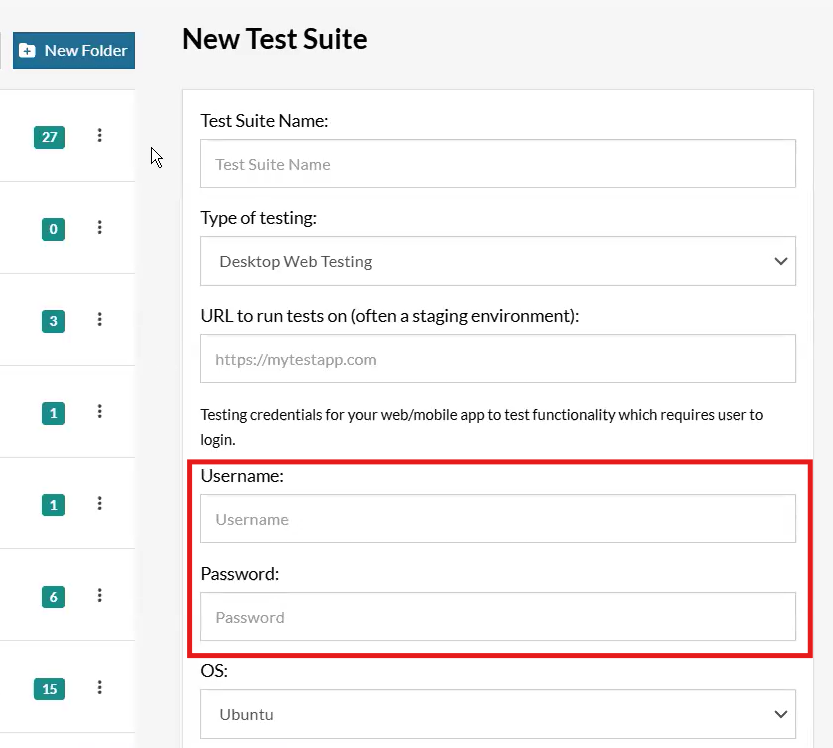Click the green badge showing 15
This screenshot has width=833, height=748.
click(x=49, y=689)
